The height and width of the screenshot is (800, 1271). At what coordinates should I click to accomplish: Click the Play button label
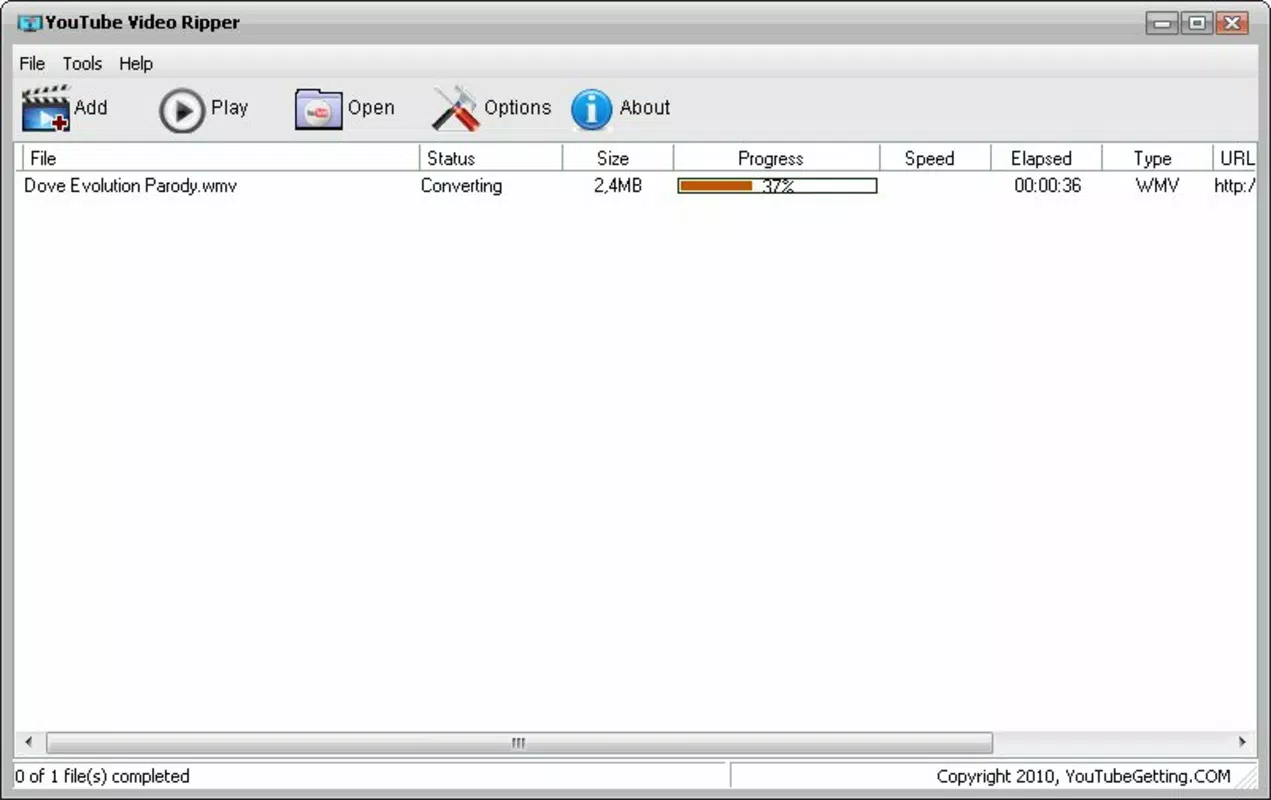click(229, 107)
